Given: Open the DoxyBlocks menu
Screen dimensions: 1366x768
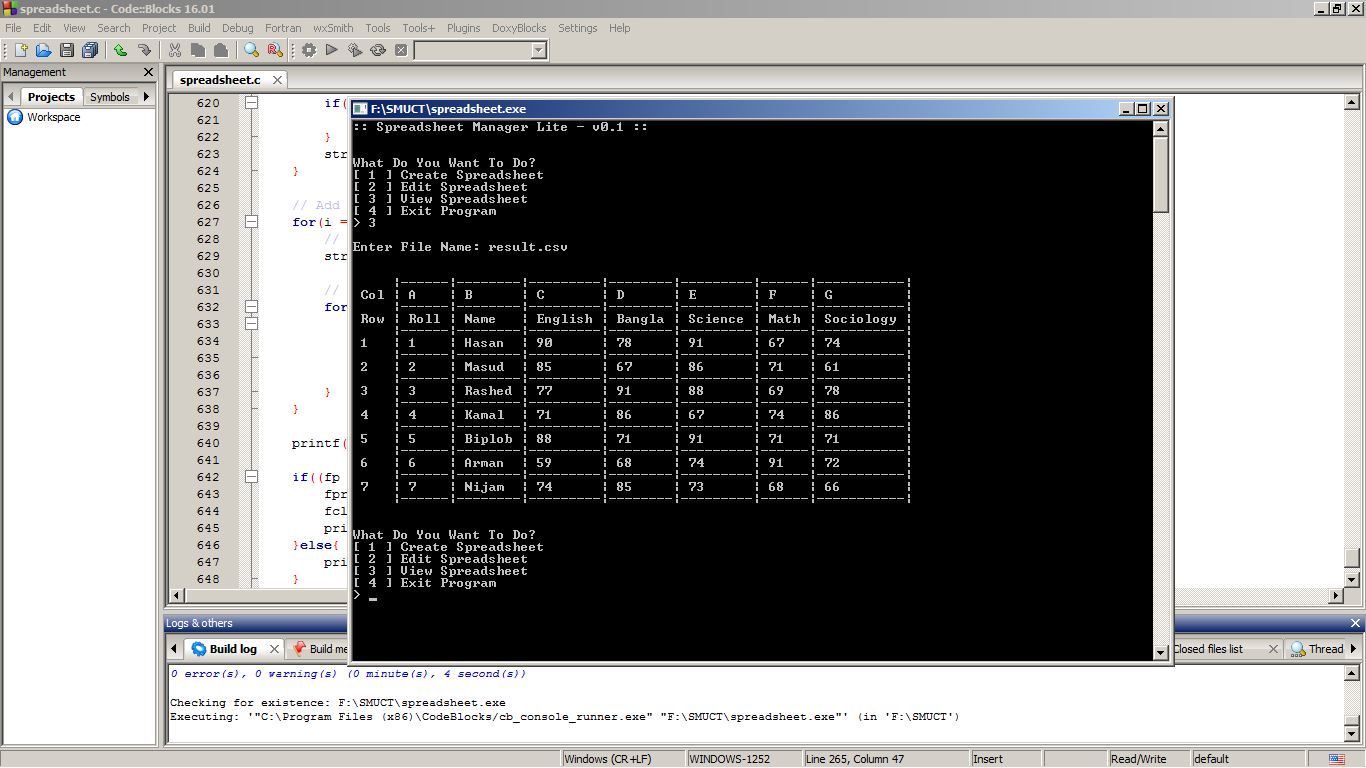Looking at the screenshot, I should [519, 28].
